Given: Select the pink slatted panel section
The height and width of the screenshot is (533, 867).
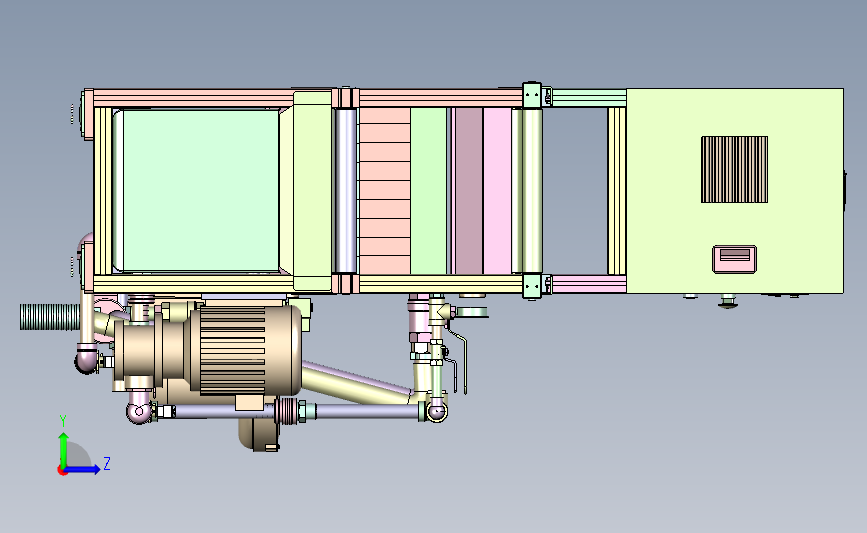Looking at the screenshot, I should click(385, 190).
